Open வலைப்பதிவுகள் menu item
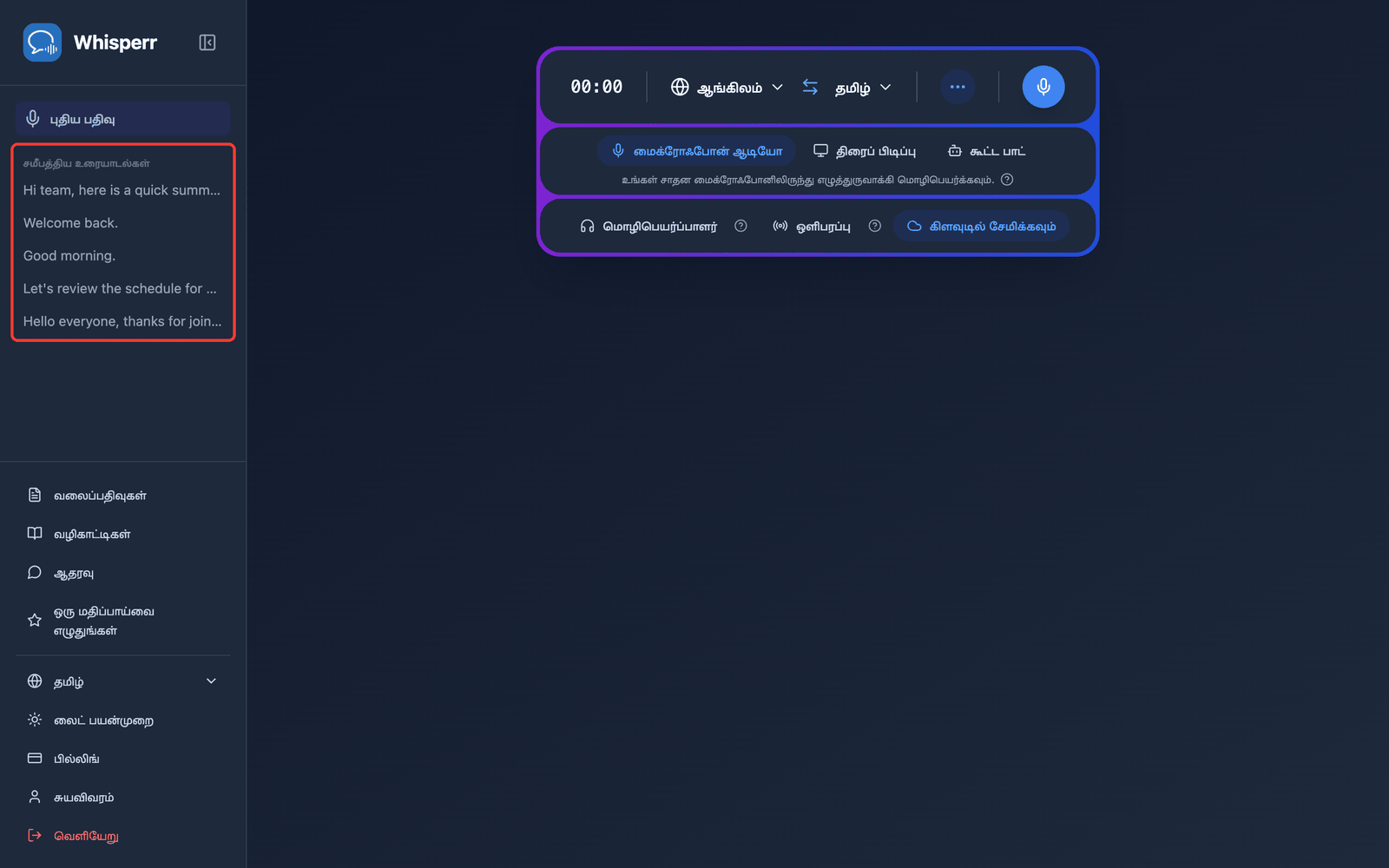Screen dimensions: 1389x868 [x=122, y=495]
